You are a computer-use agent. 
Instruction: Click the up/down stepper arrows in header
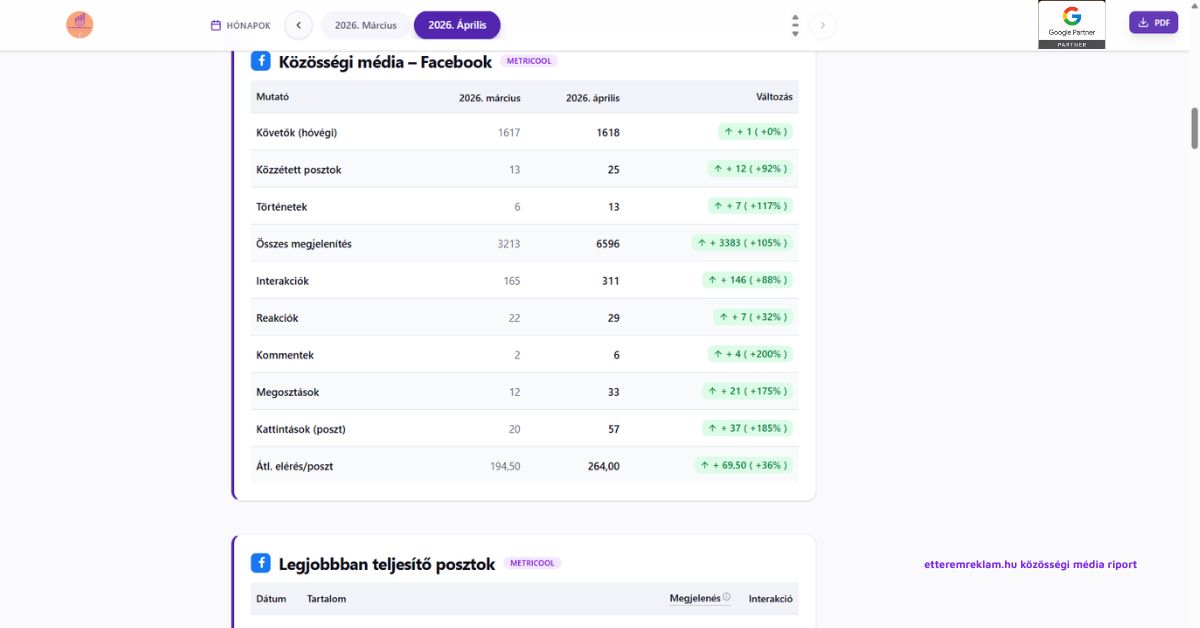coord(795,25)
